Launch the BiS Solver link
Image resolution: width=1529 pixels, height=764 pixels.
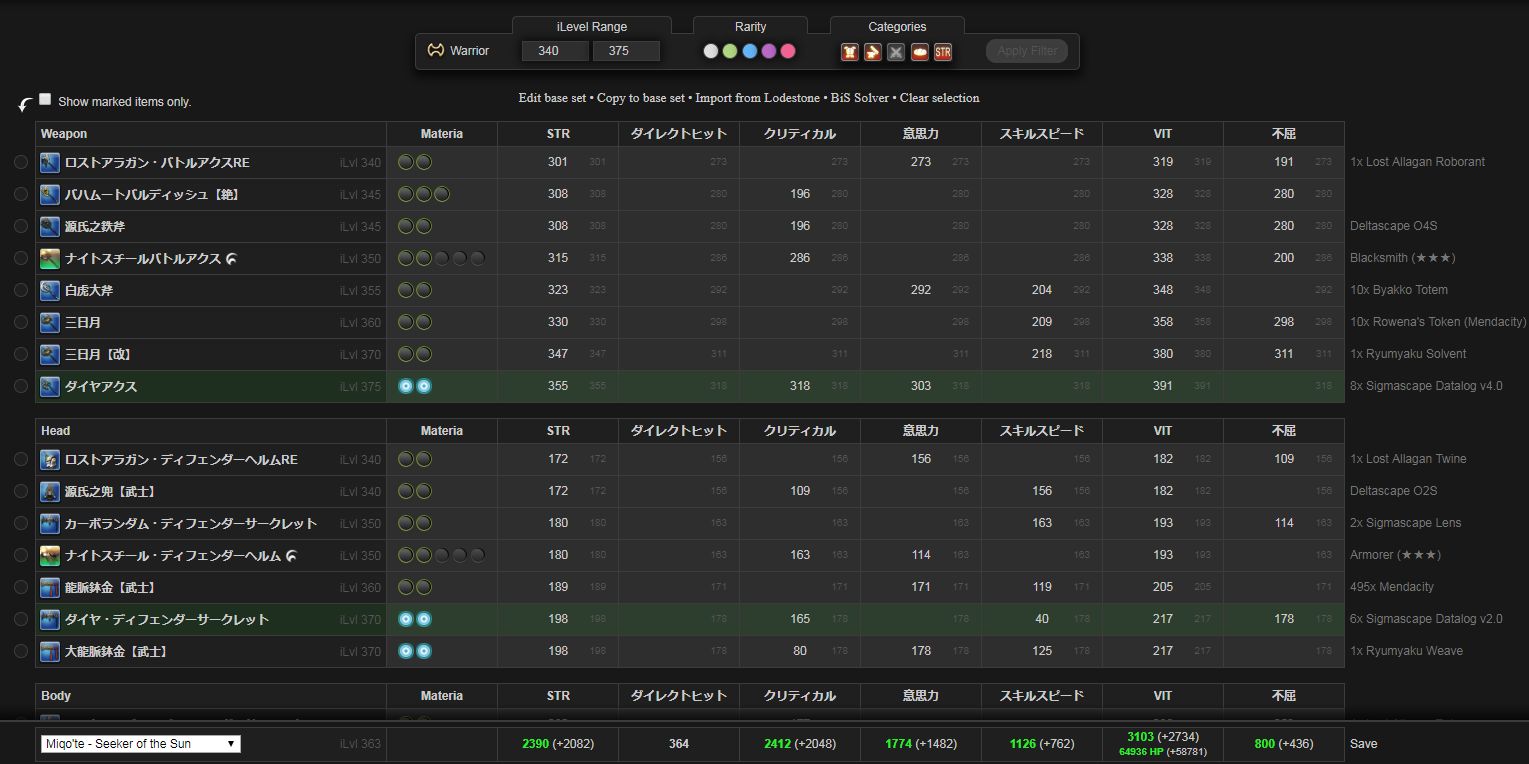point(860,98)
